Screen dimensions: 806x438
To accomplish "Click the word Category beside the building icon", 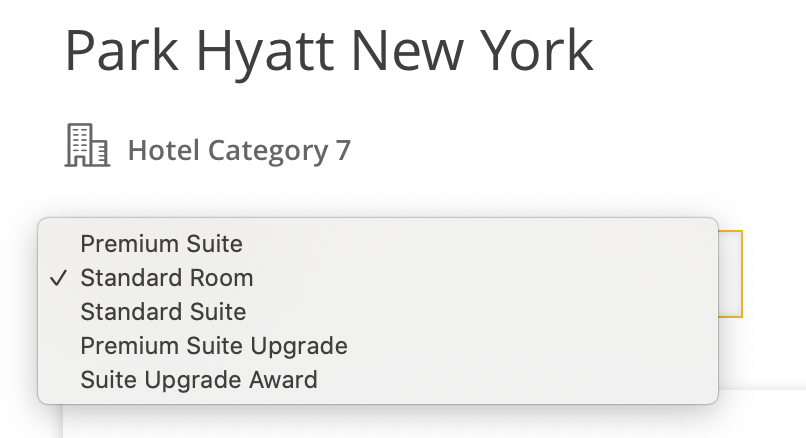I will pyautogui.click(x=268, y=151).
